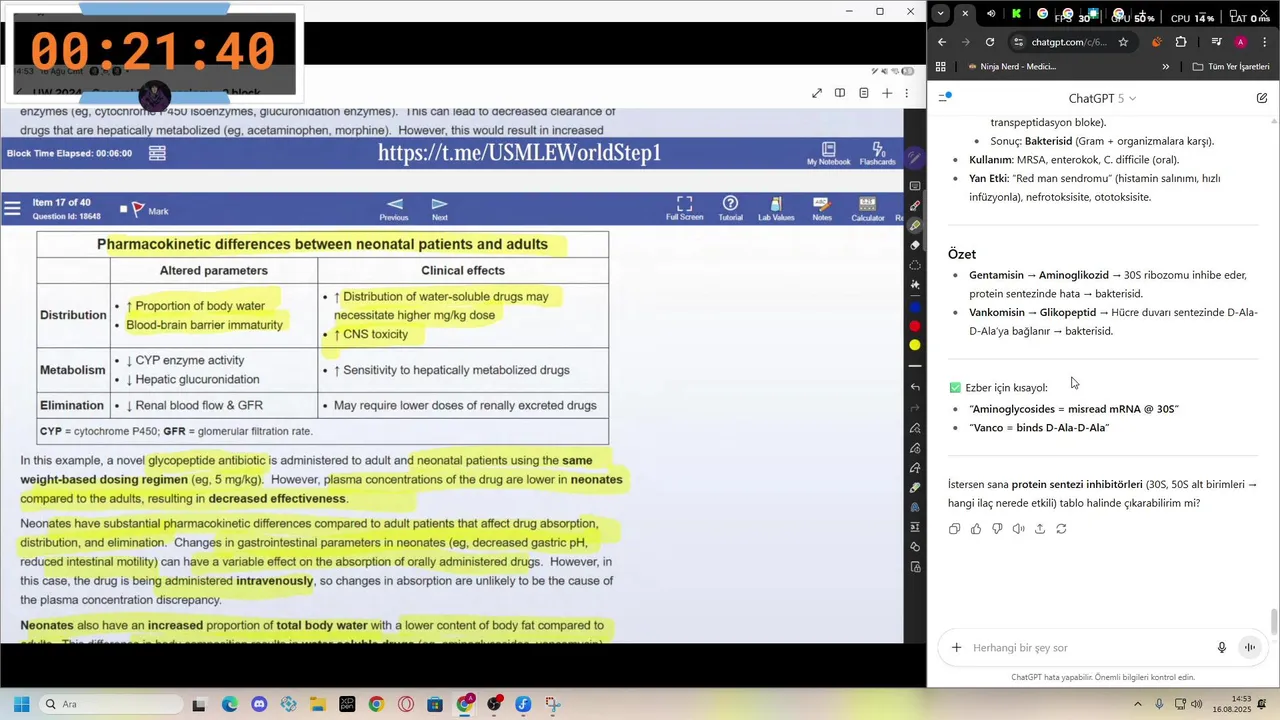
Task: Open the UWorld hamburger question list
Action: (x=12, y=209)
